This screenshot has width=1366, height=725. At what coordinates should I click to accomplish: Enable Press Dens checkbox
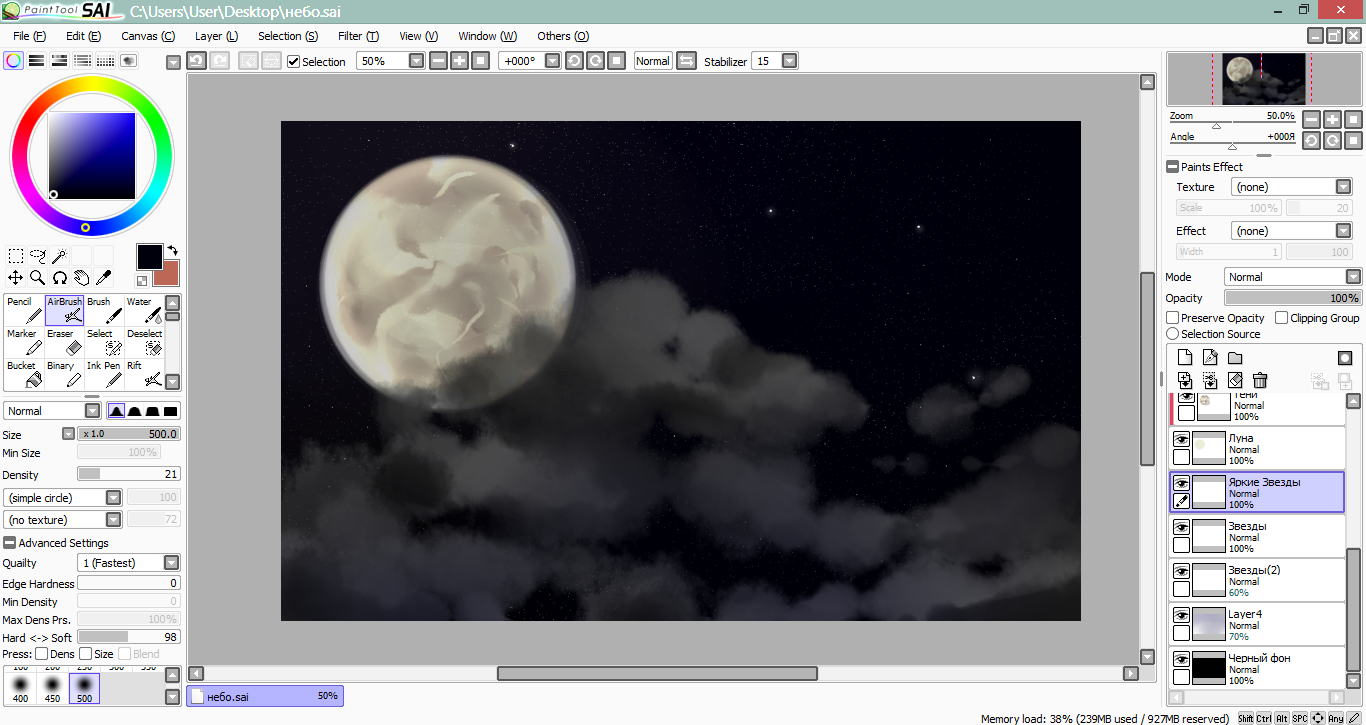pyautogui.click(x=41, y=654)
